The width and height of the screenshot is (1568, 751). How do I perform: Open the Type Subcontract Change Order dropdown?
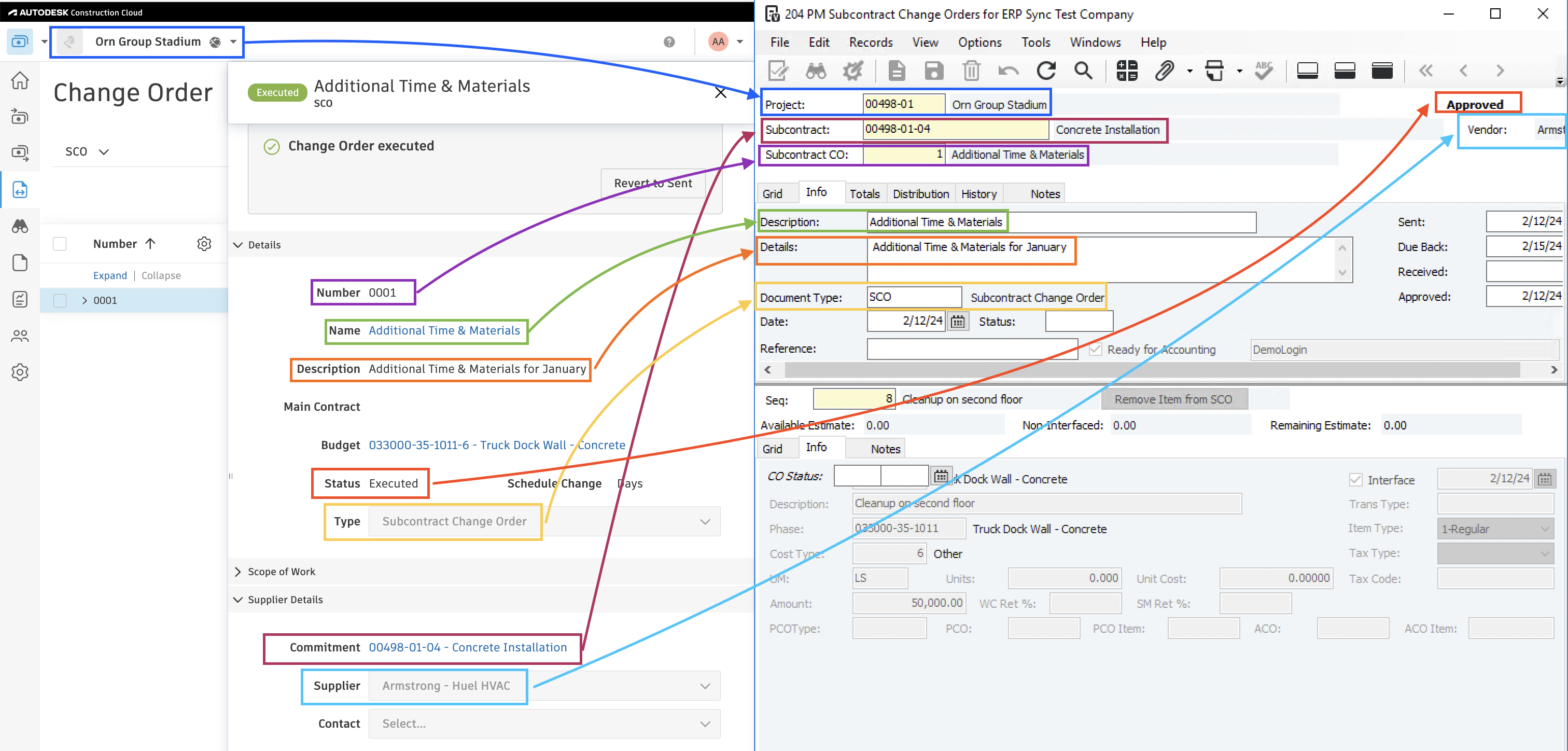[x=544, y=521]
